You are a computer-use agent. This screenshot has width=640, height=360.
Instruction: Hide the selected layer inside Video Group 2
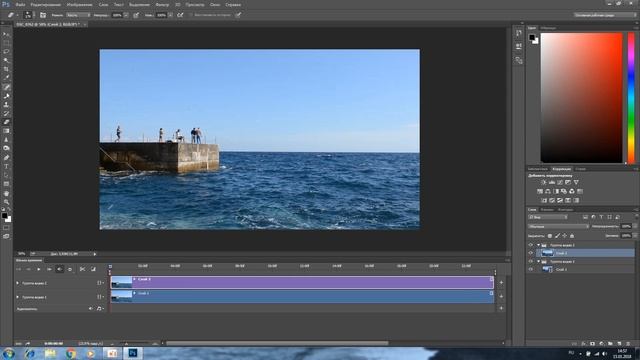(531, 253)
